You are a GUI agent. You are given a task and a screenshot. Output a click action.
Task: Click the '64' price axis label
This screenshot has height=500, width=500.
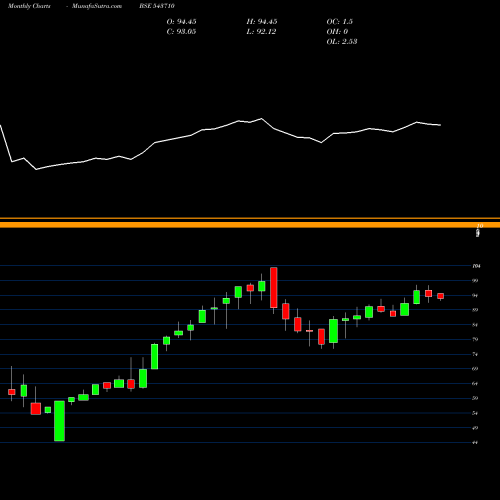[475, 383]
